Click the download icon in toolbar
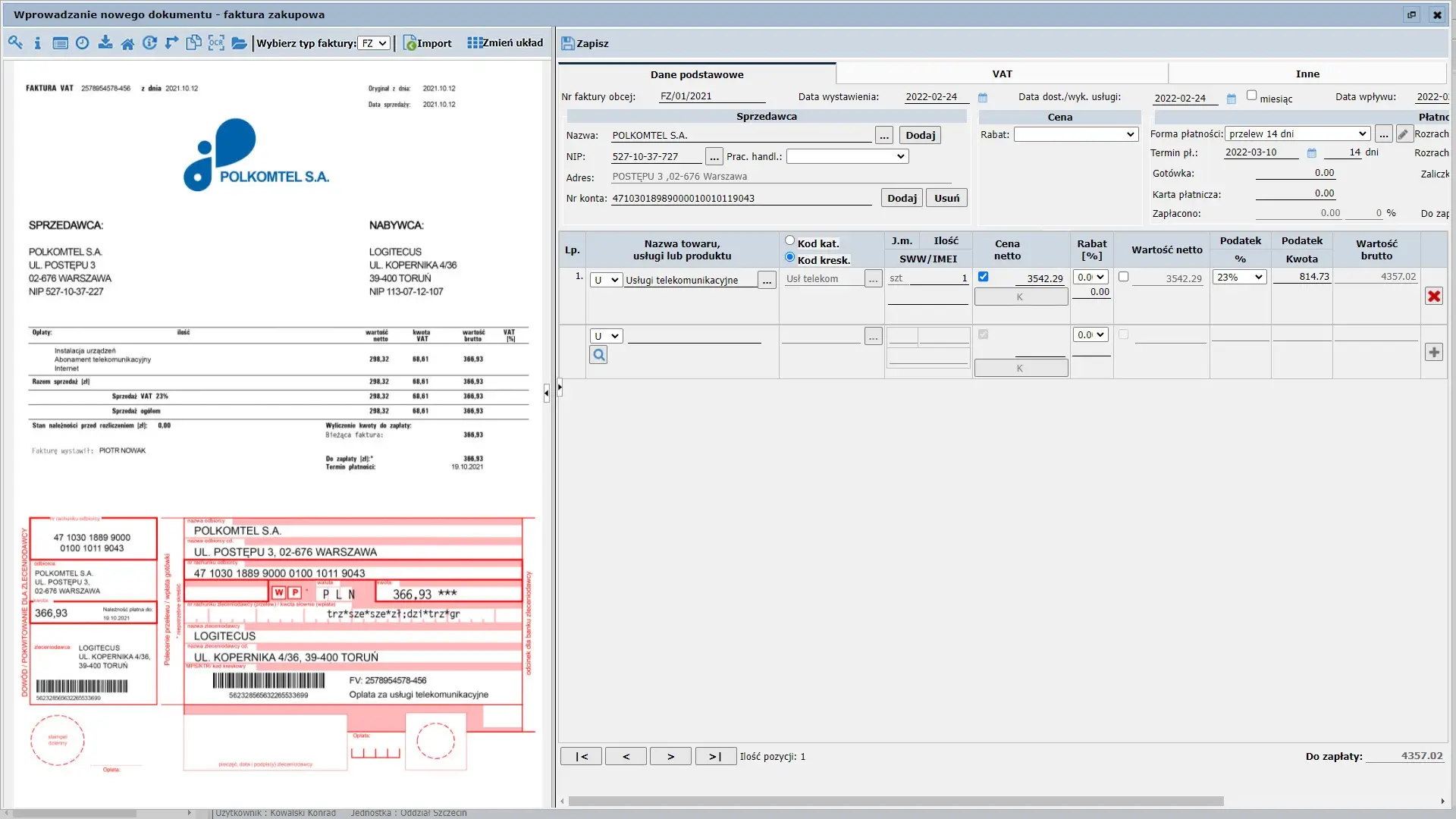 (x=105, y=42)
